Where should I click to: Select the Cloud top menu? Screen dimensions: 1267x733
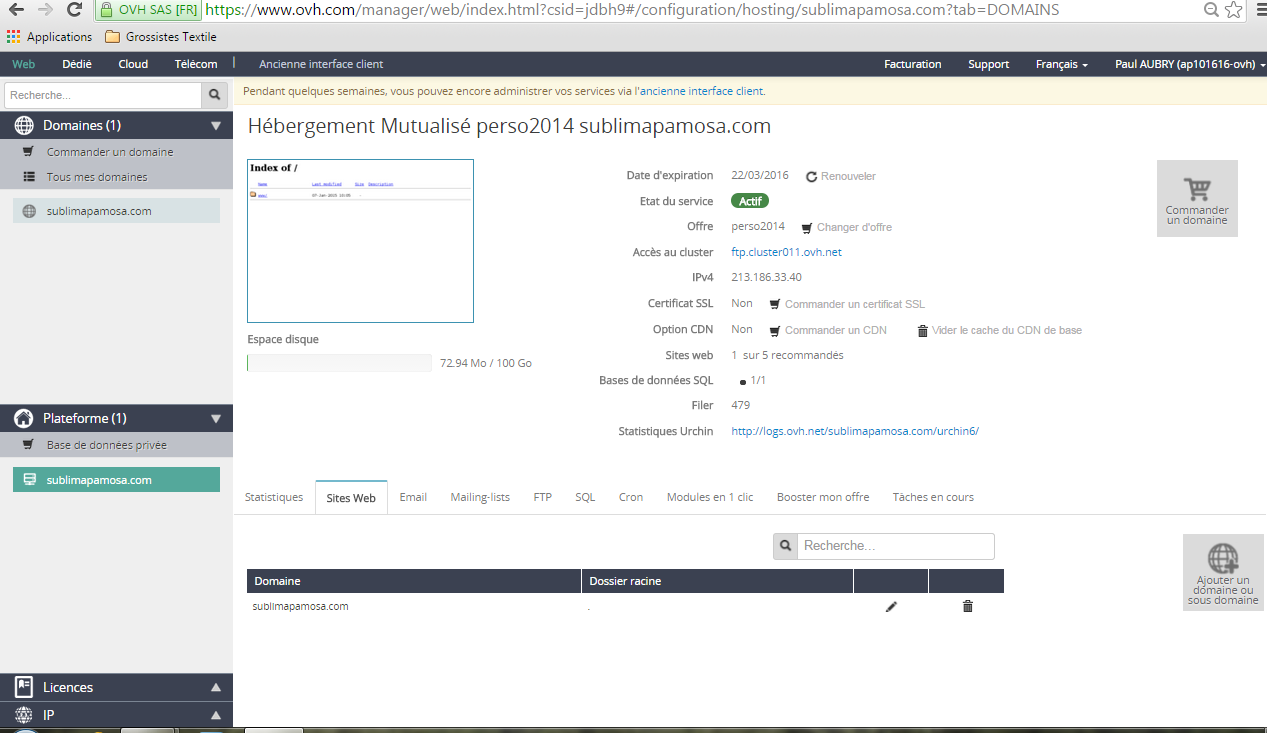(x=133, y=64)
